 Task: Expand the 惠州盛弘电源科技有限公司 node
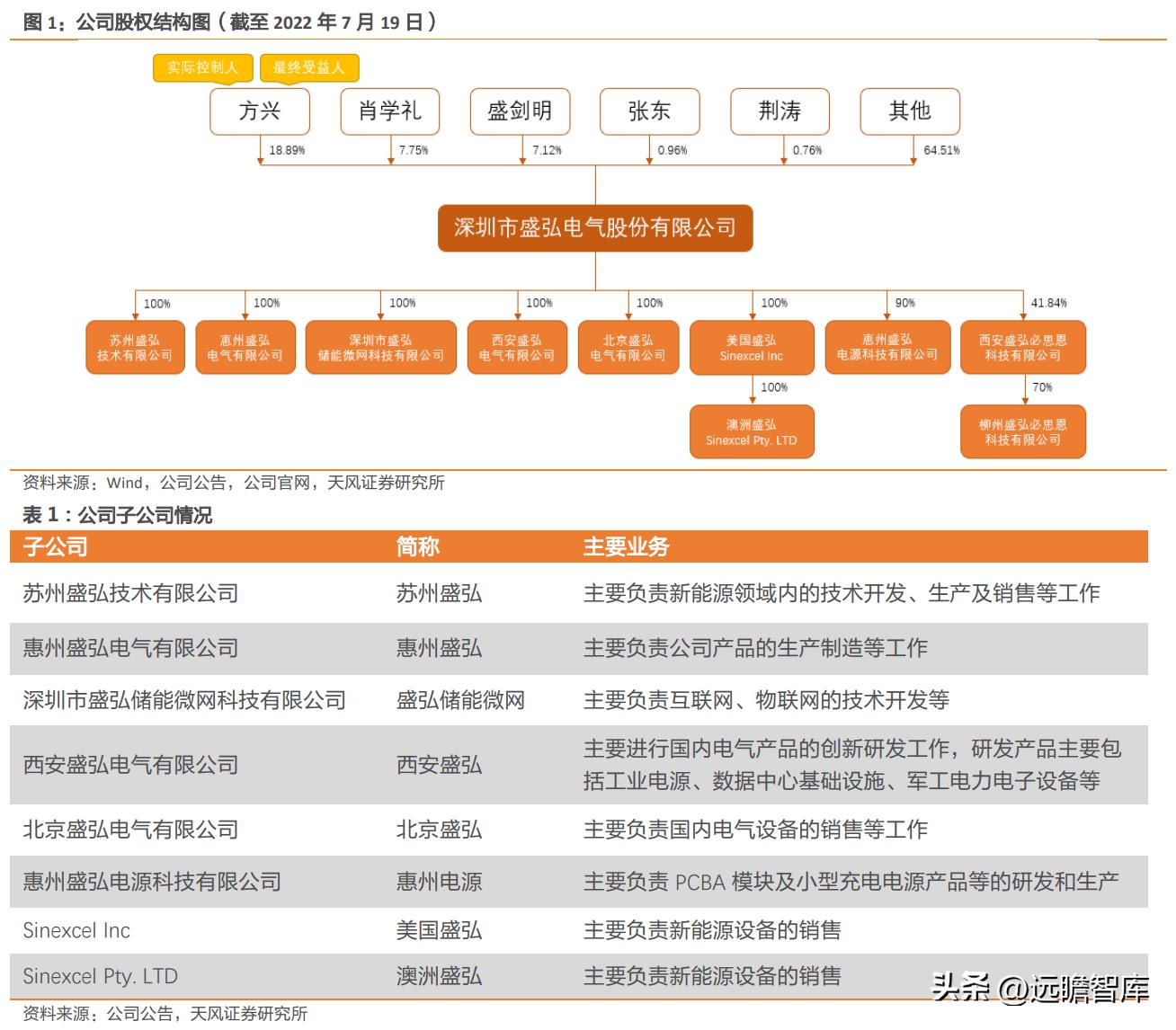[x=886, y=348]
